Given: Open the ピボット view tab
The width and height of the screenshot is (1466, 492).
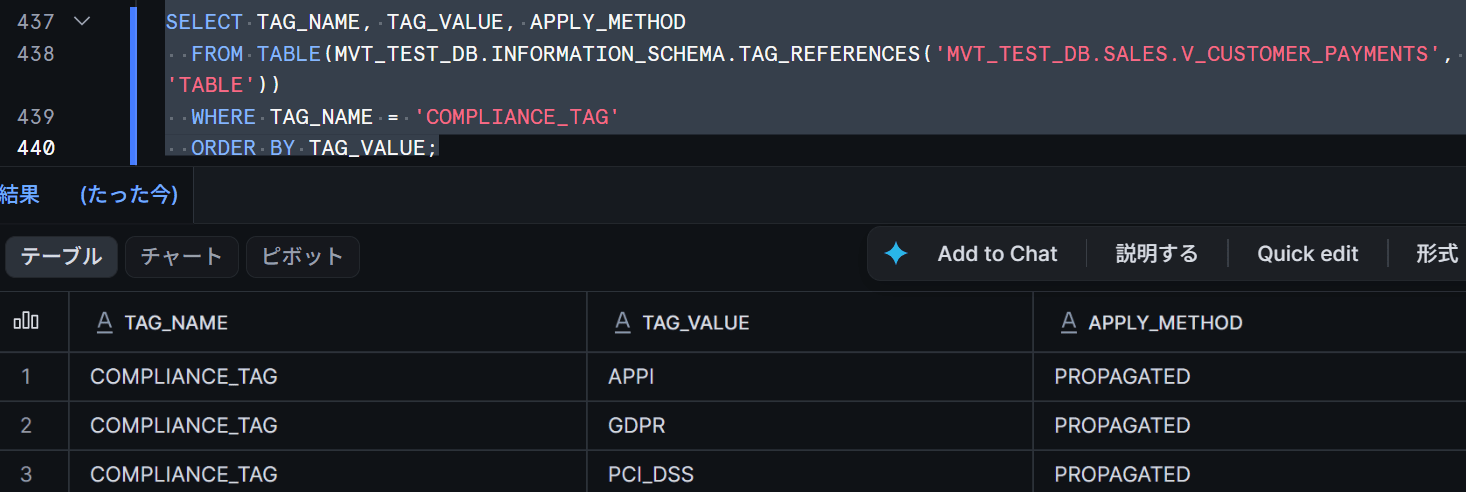Looking at the screenshot, I should (303, 256).
